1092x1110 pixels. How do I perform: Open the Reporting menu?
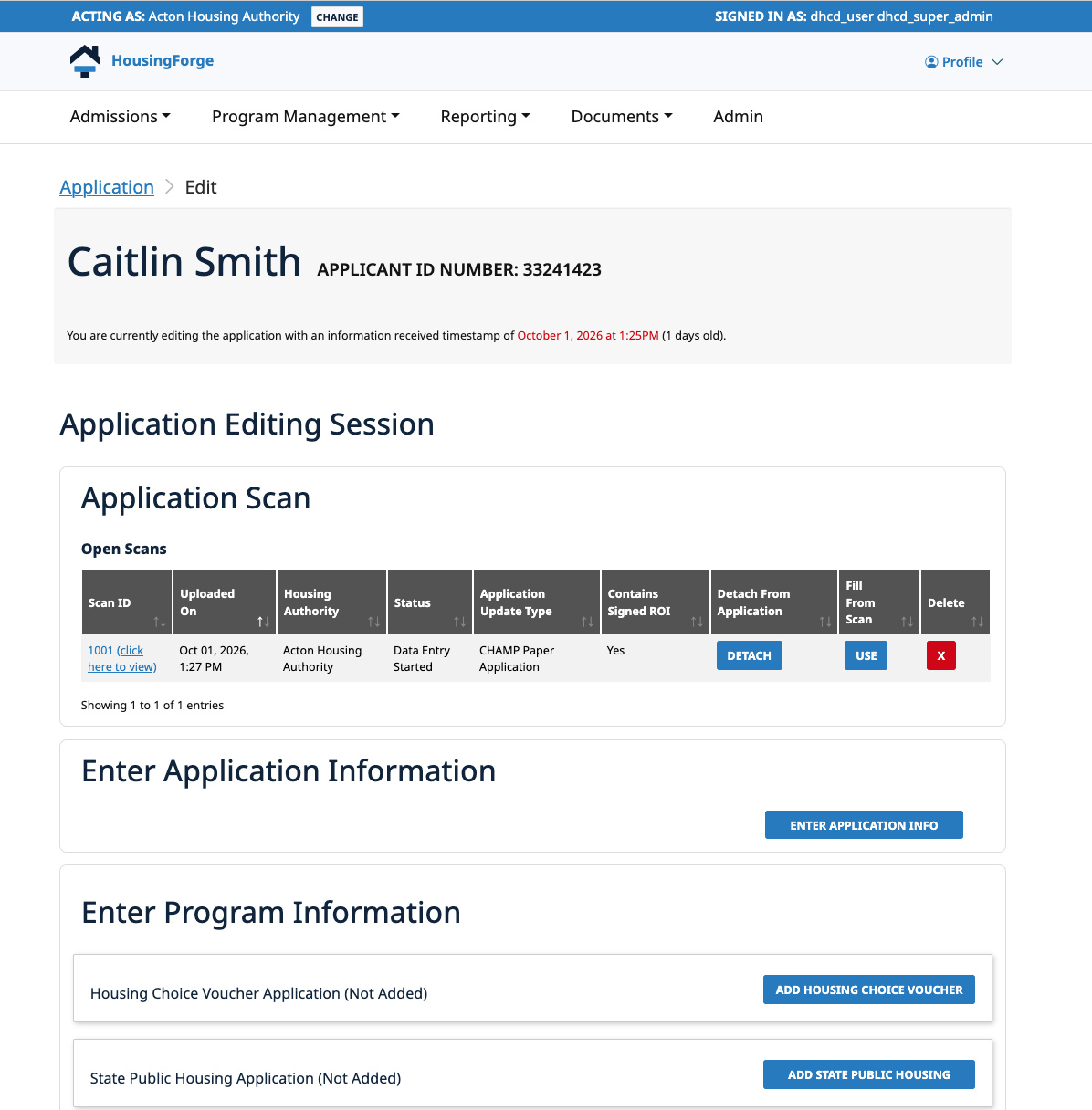486,117
